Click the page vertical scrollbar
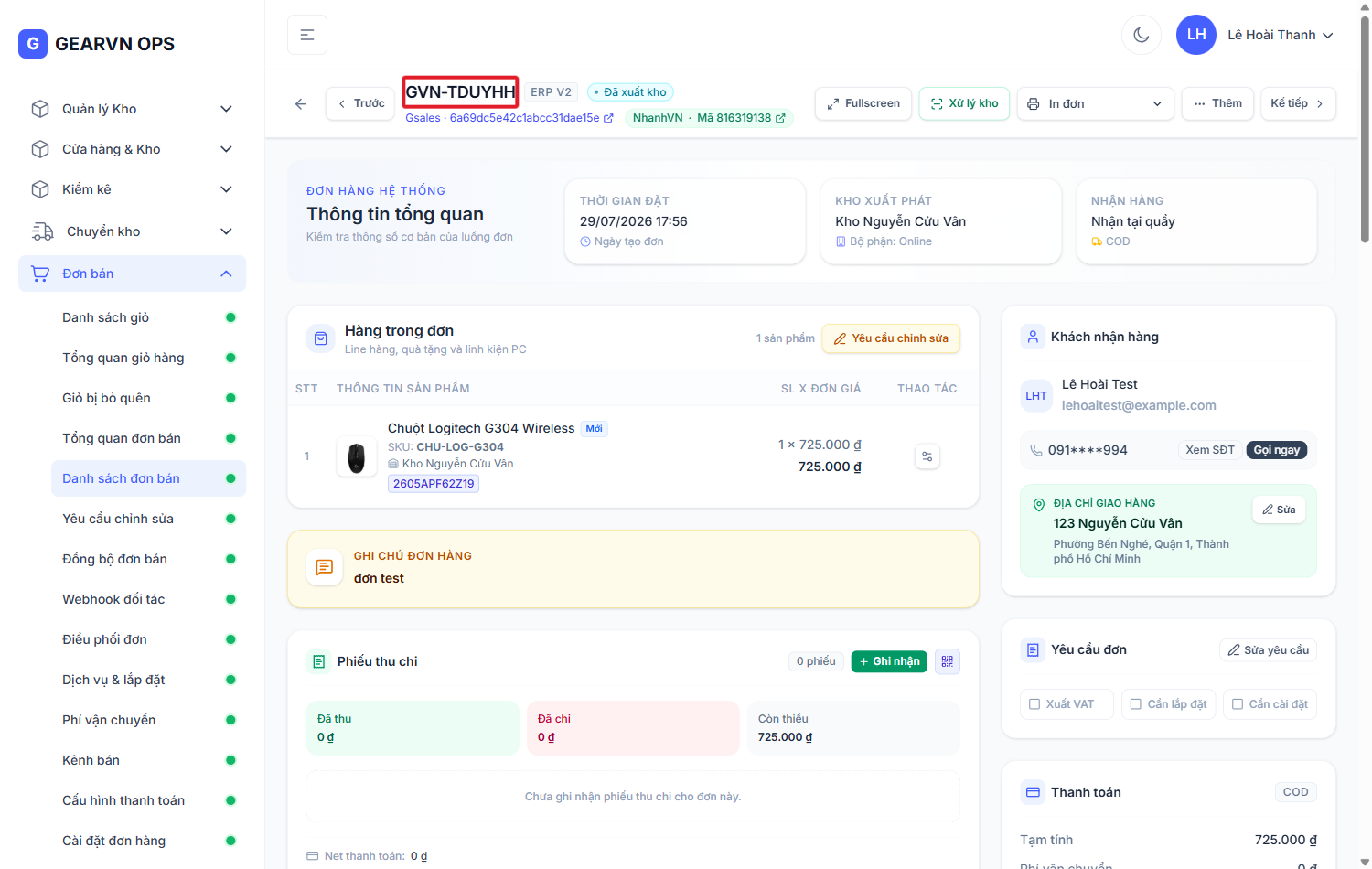This screenshot has height=869, width=1372. (1365, 130)
